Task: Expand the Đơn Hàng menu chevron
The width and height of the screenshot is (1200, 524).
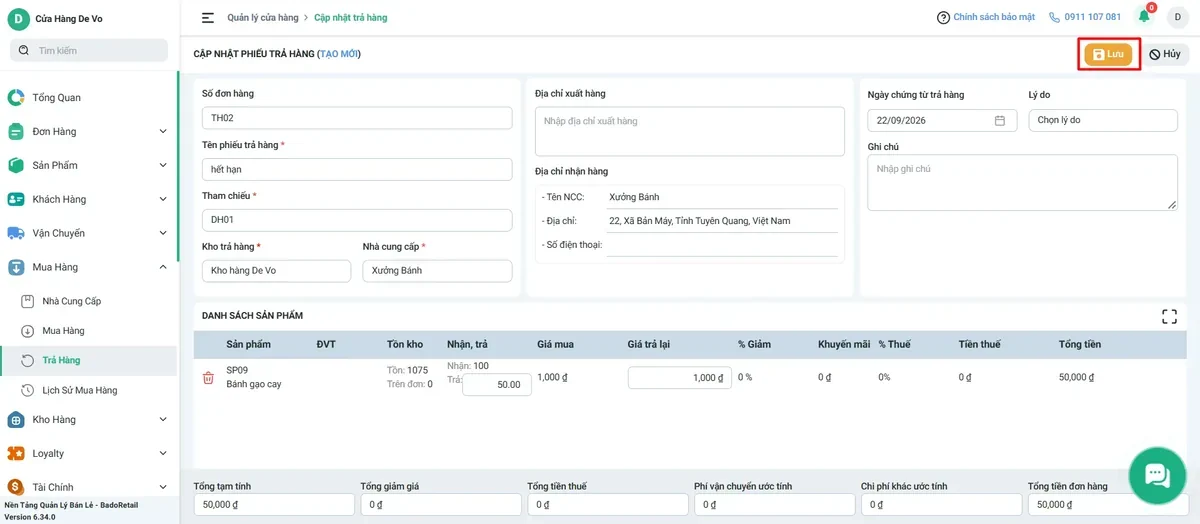Action: tap(163, 131)
